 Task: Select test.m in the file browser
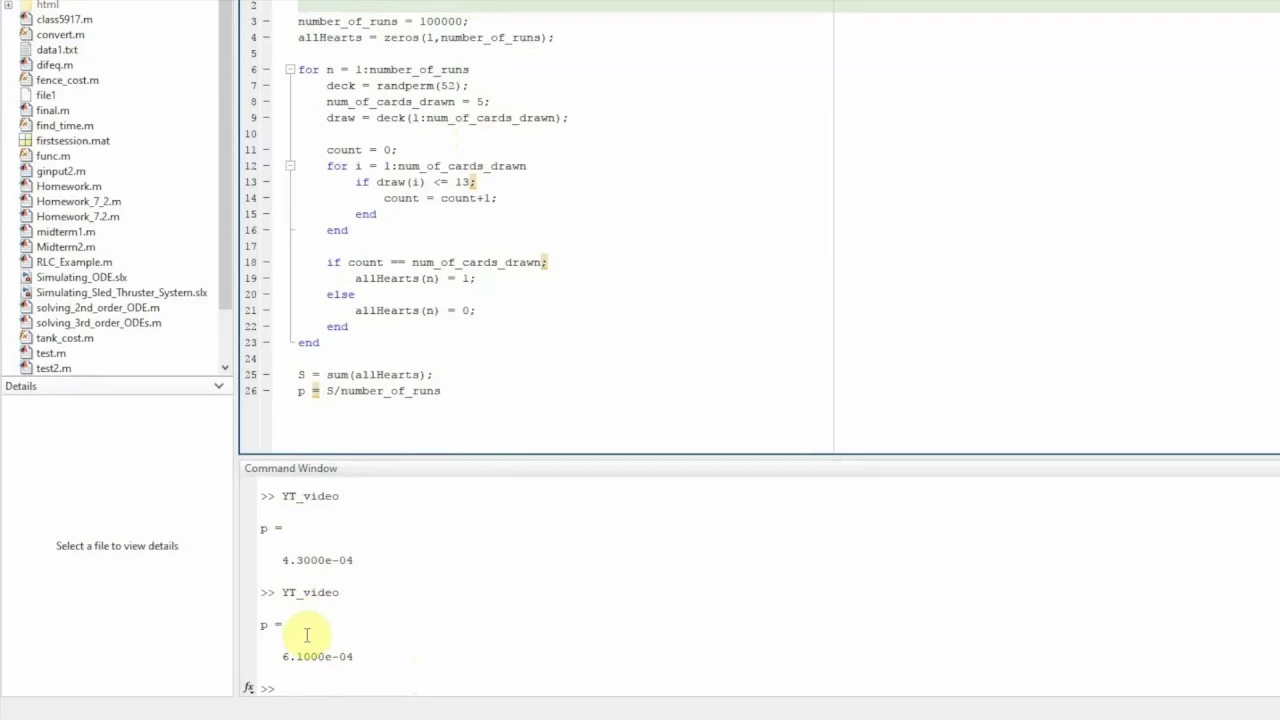point(51,353)
